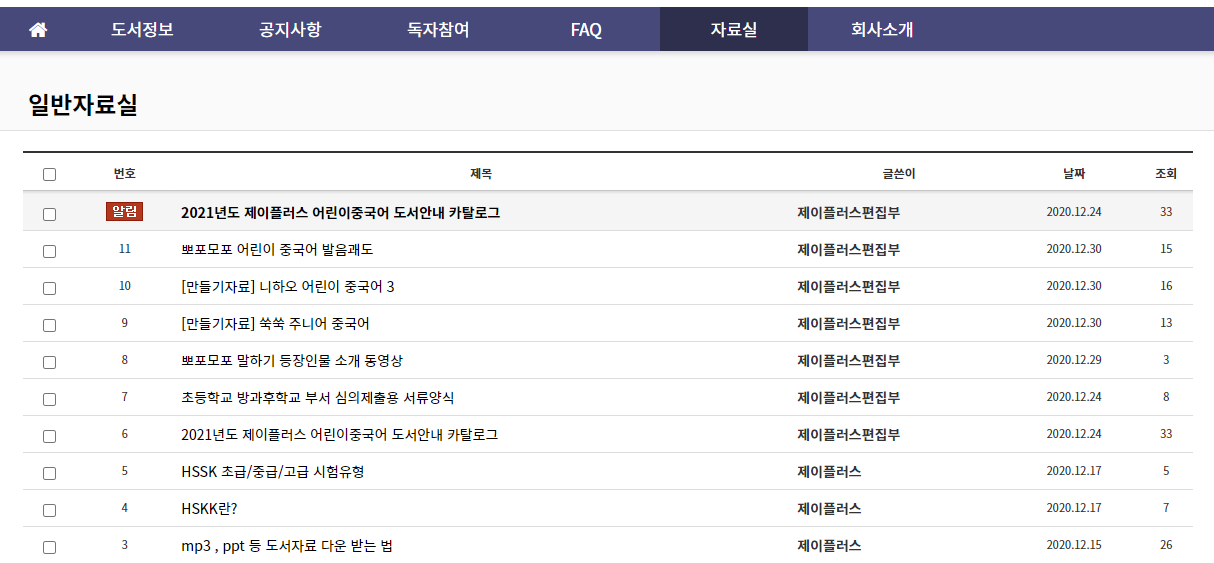Click author 제이플러스편집부 in post 10 row
The width and height of the screenshot is (1214, 563).
[x=848, y=286]
